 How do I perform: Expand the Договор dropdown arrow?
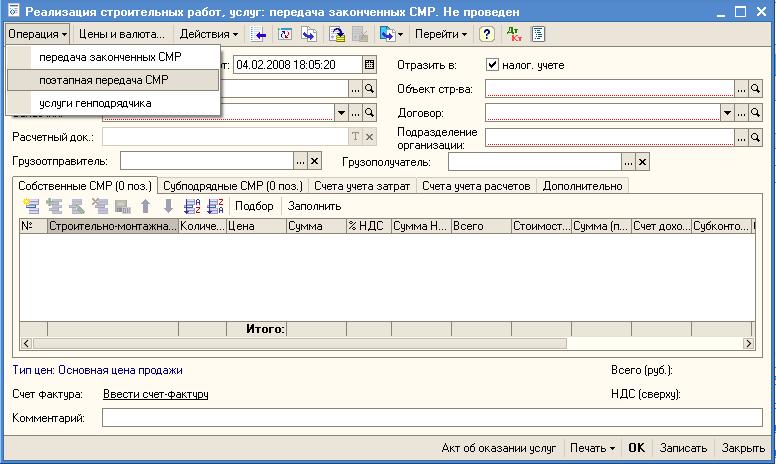727,113
